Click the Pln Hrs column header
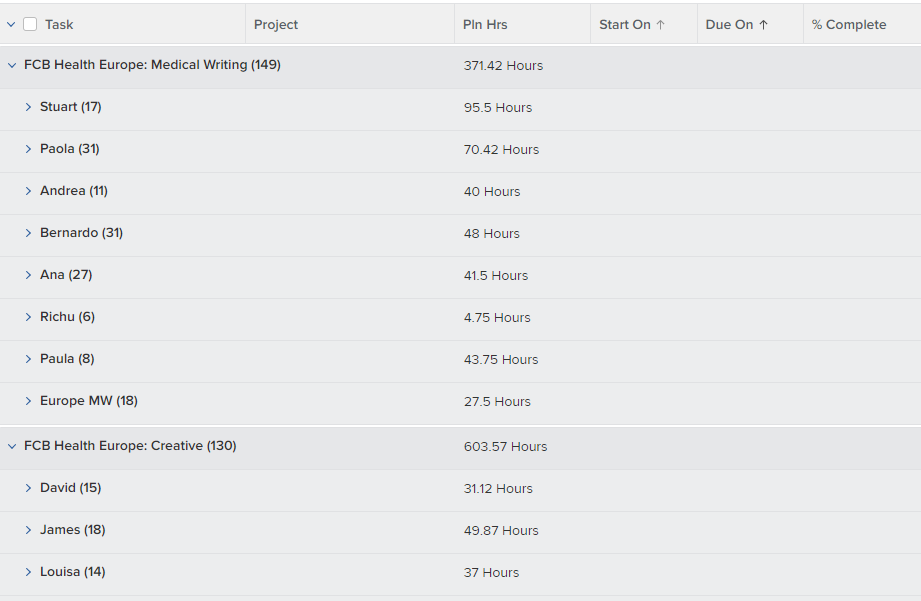The height and width of the screenshot is (601, 921). [x=485, y=25]
